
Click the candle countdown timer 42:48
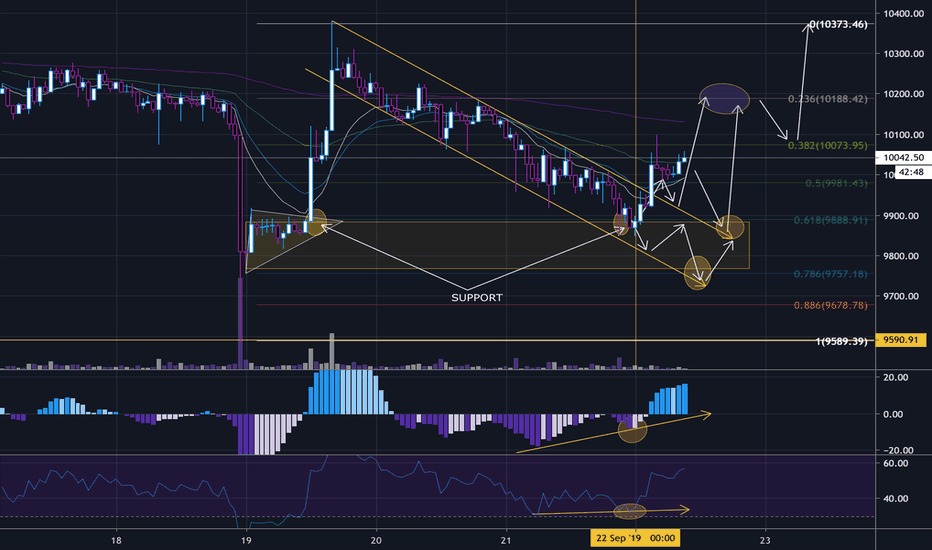912,172
